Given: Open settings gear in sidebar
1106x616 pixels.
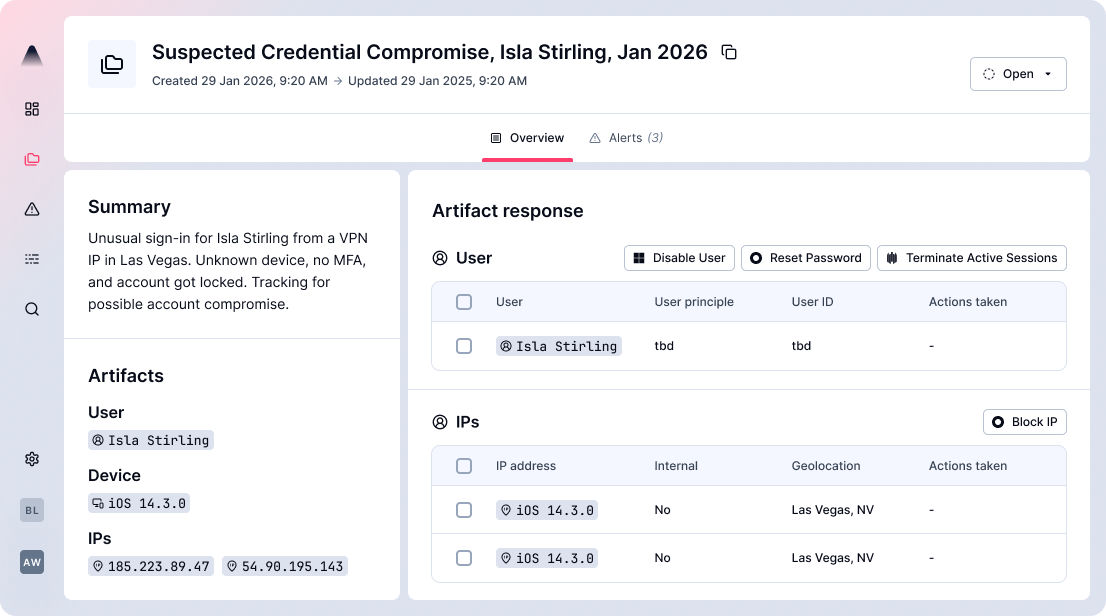Looking at the screenshot, I should point(32,459).
